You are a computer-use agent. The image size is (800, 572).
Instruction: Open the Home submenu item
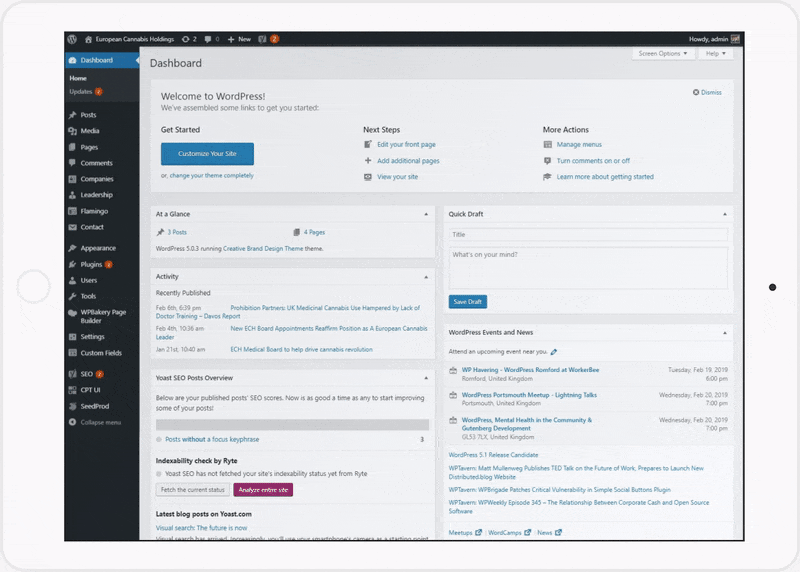[78, 78]
